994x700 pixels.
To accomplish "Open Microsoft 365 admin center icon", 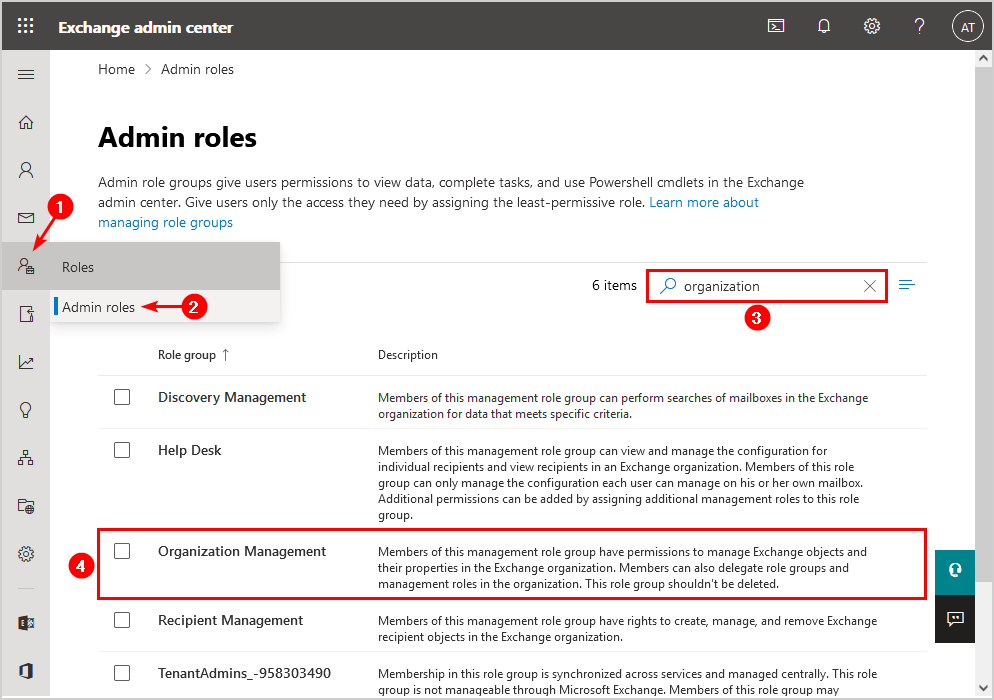I will 26,671.
